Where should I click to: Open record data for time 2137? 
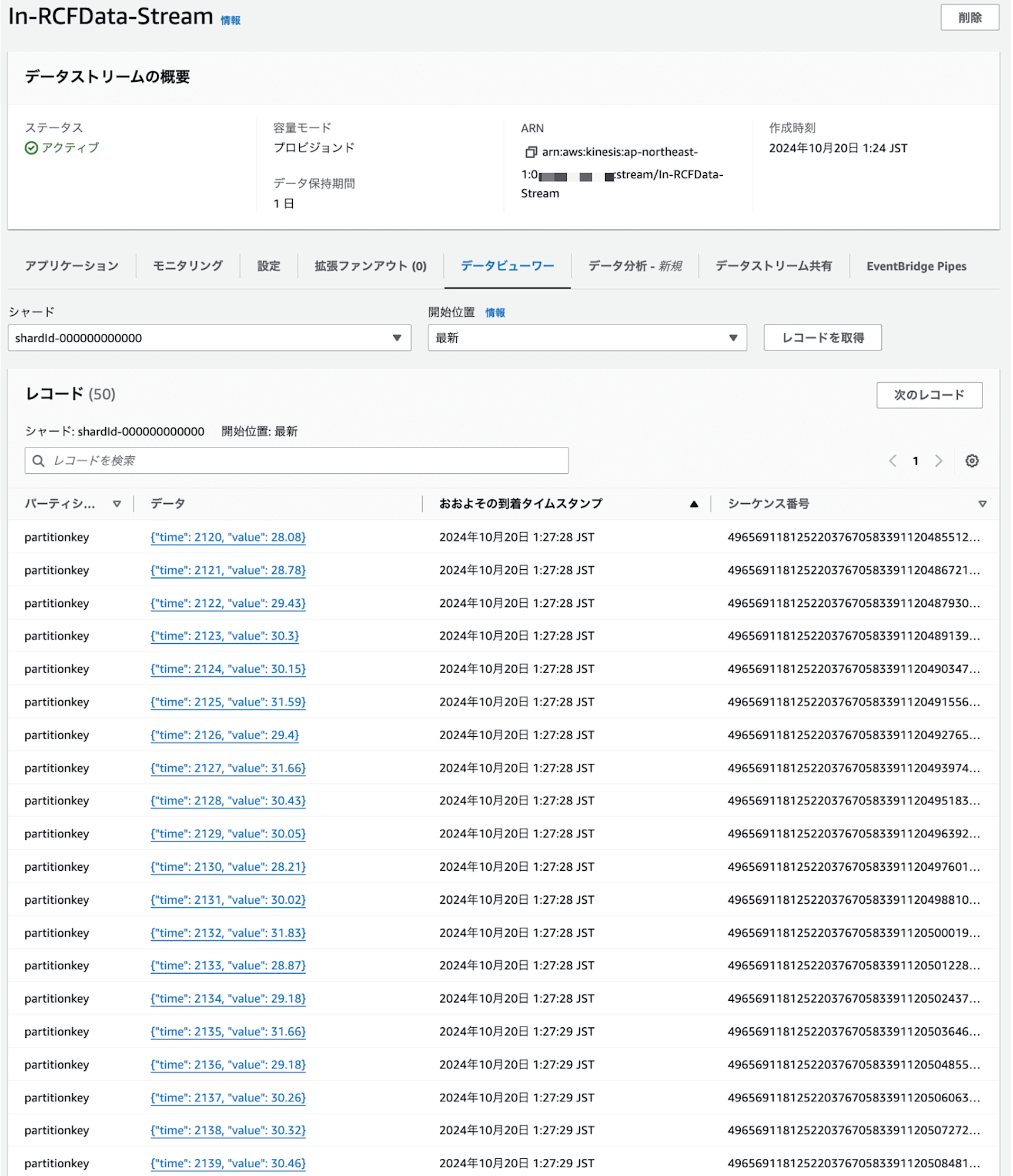click(228, 1099)
